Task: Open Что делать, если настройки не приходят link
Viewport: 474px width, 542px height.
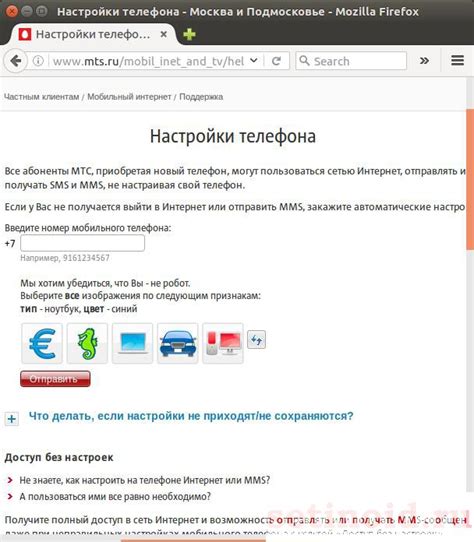Action: tap(191, 416)
